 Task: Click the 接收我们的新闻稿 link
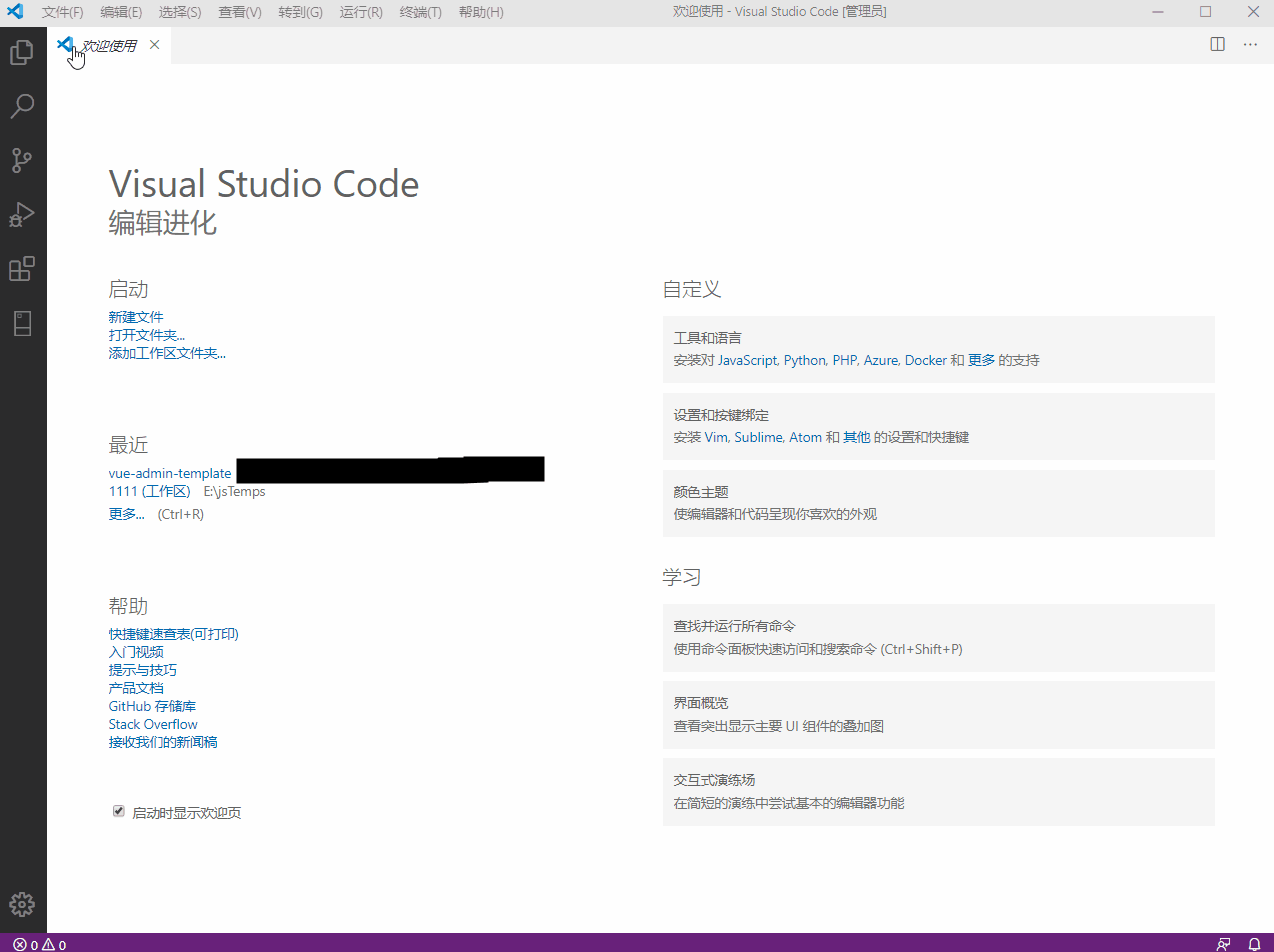[x=163, y=742]
